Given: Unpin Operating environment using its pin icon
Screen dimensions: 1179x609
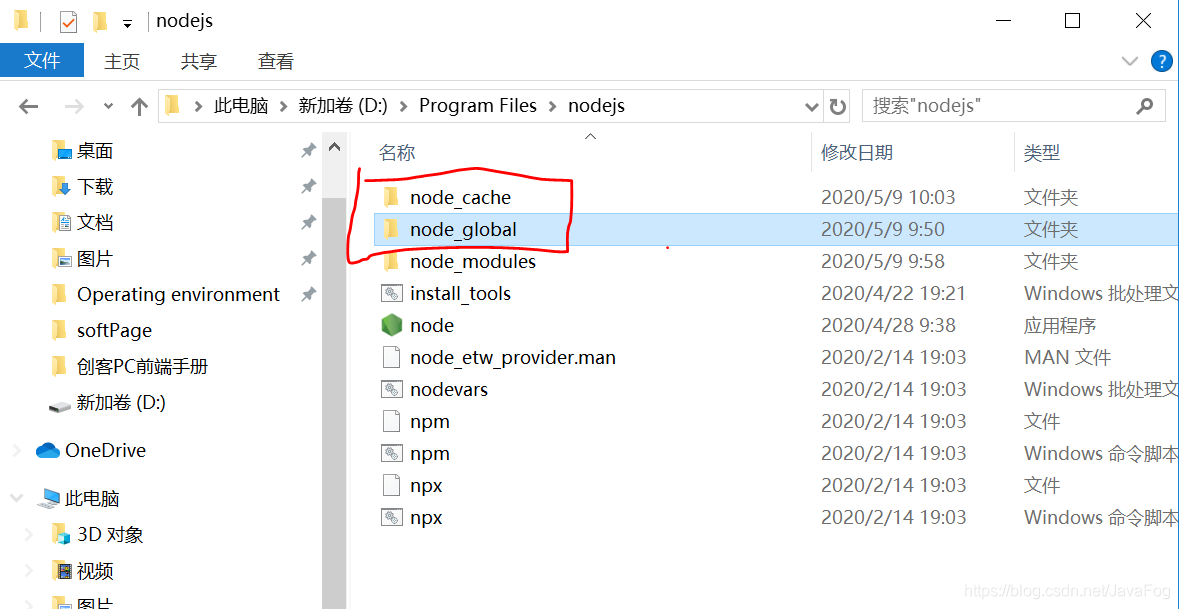Looking at the screenshot, I should (x=308, y=295).
